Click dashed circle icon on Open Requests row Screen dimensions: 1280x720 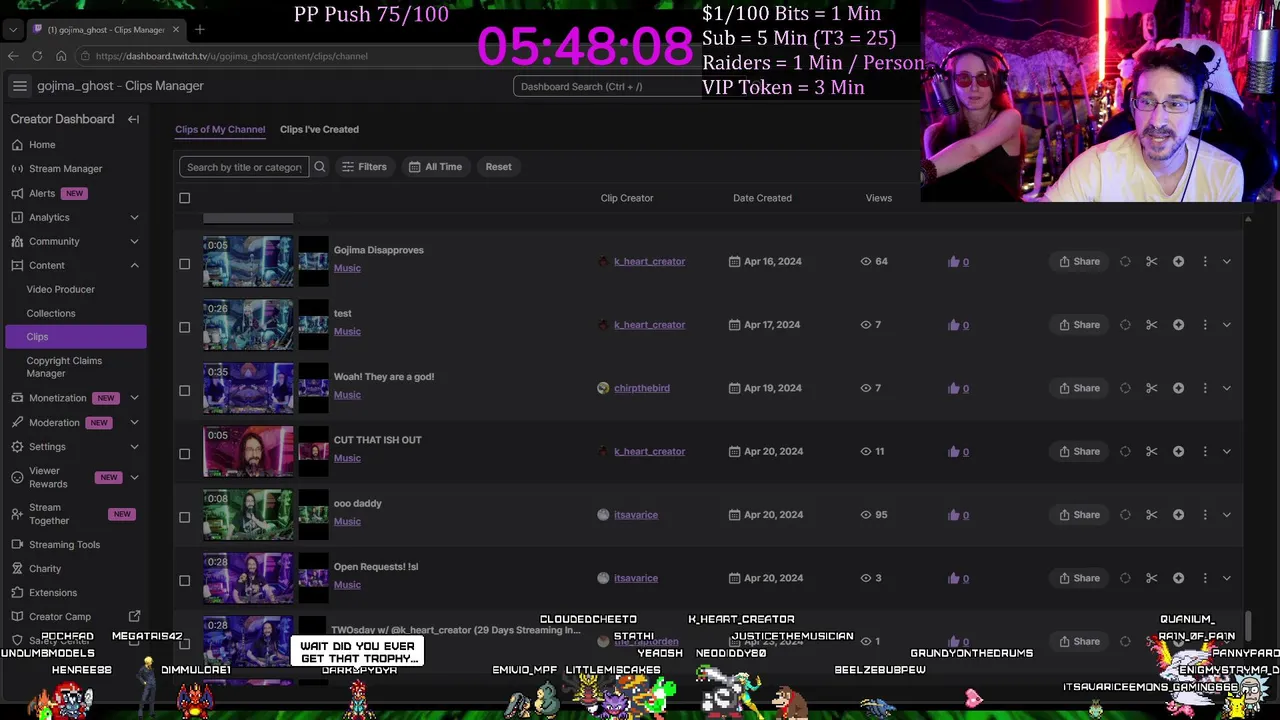[x=1125, y=578]
